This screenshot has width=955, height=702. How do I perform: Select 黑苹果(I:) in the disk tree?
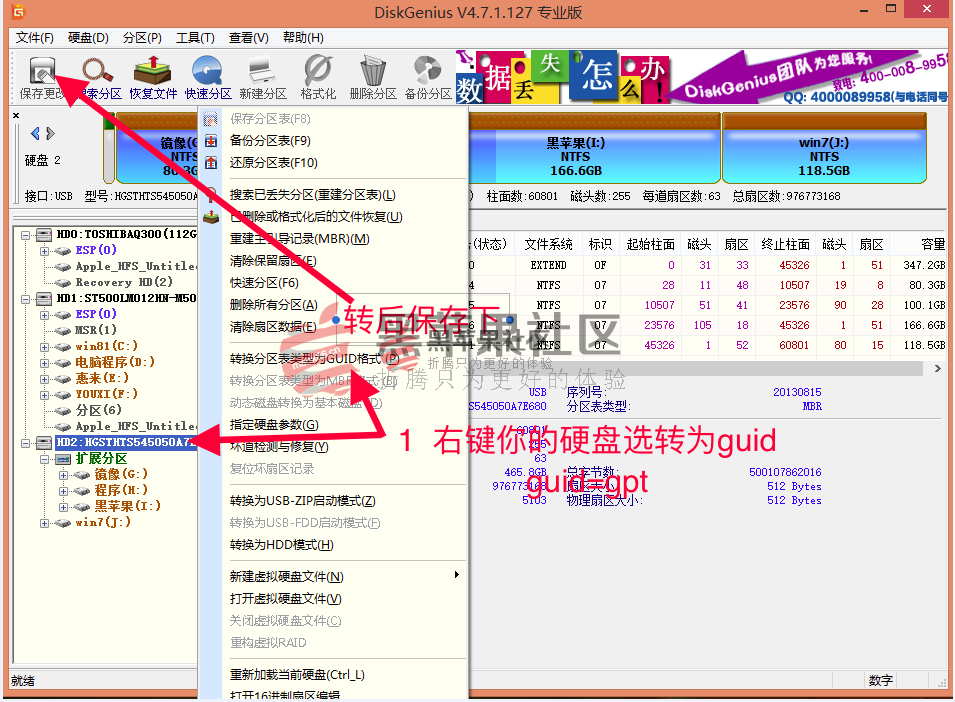coord(128,506)
